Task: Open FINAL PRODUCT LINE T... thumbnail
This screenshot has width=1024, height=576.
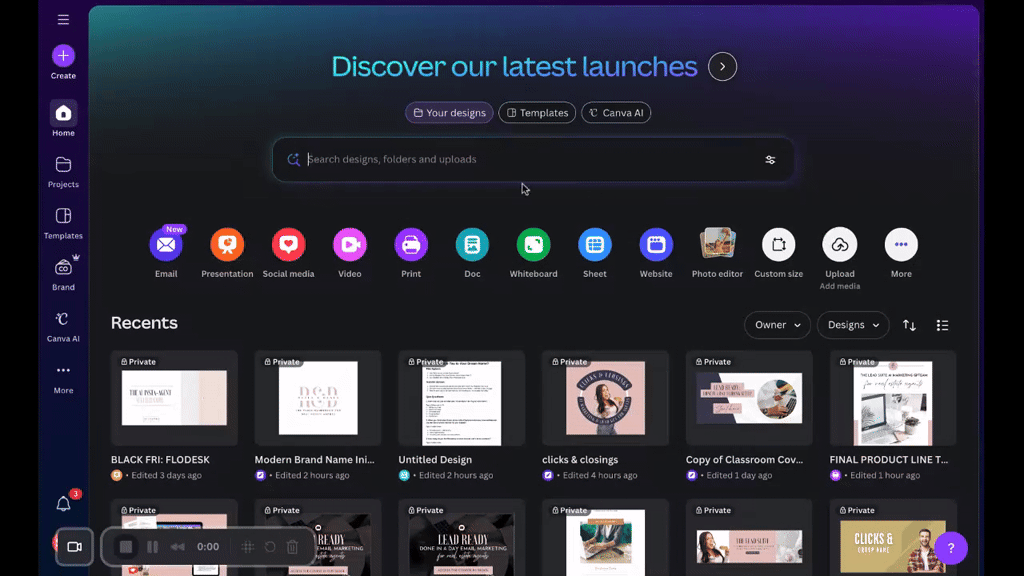Action: coord(893,398)
